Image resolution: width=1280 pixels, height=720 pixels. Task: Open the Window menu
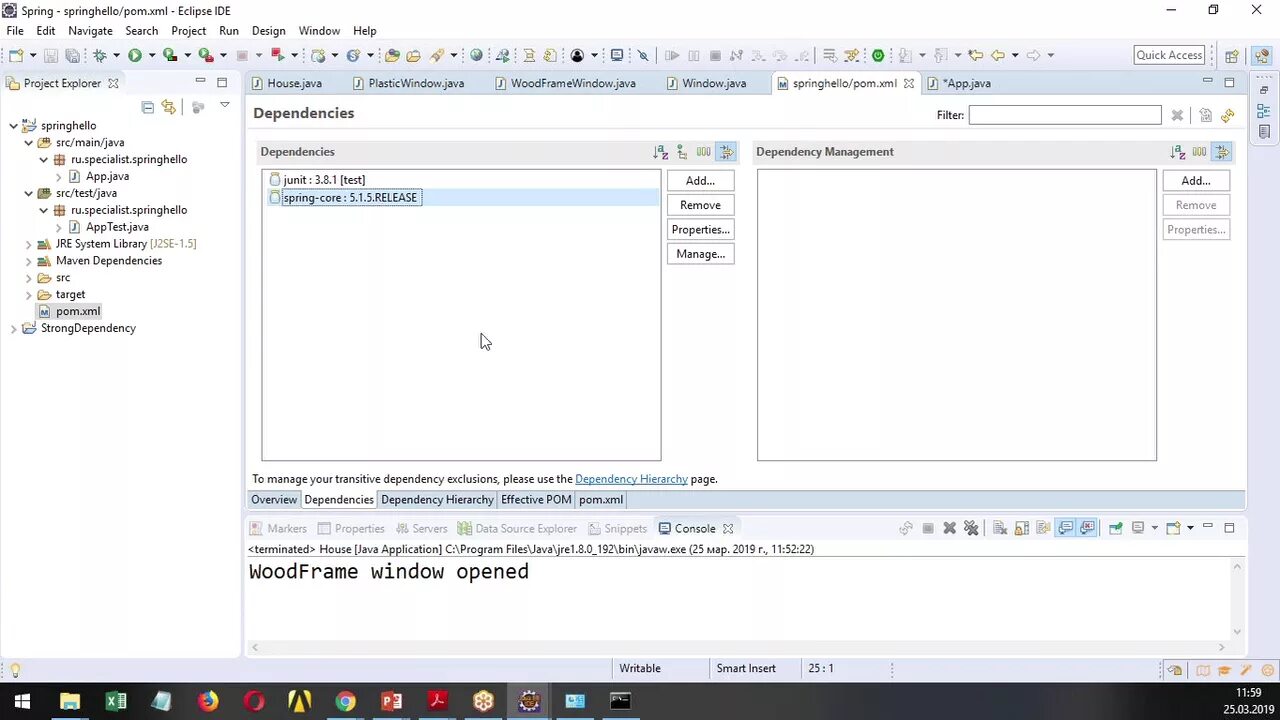pos(319,30)
